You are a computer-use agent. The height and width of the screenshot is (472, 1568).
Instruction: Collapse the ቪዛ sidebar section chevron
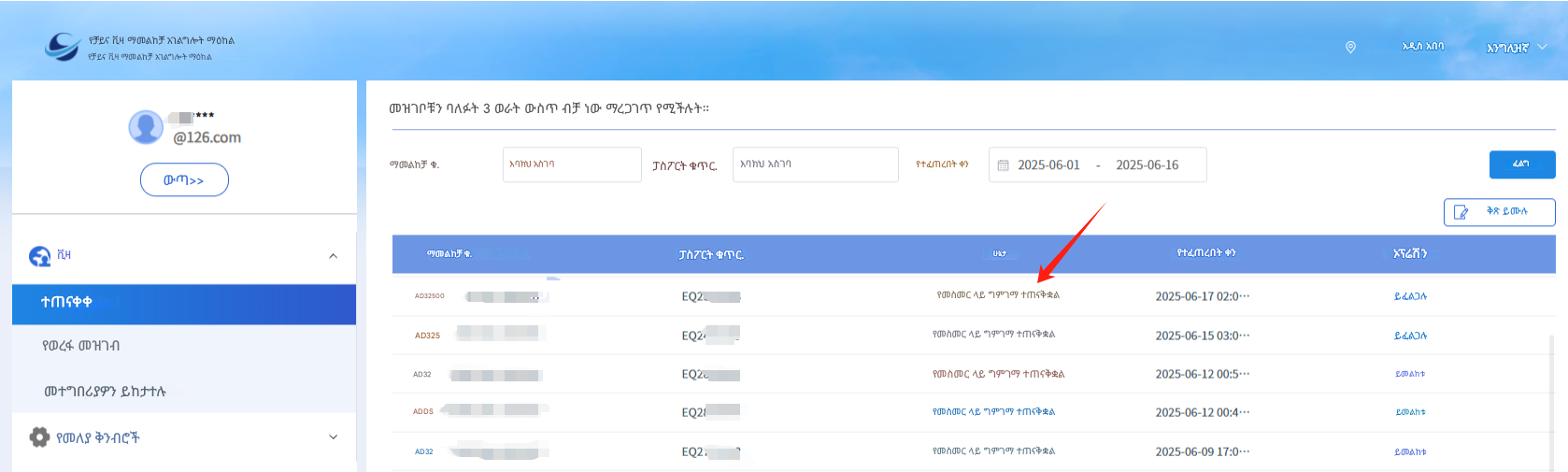pos(334,256)
